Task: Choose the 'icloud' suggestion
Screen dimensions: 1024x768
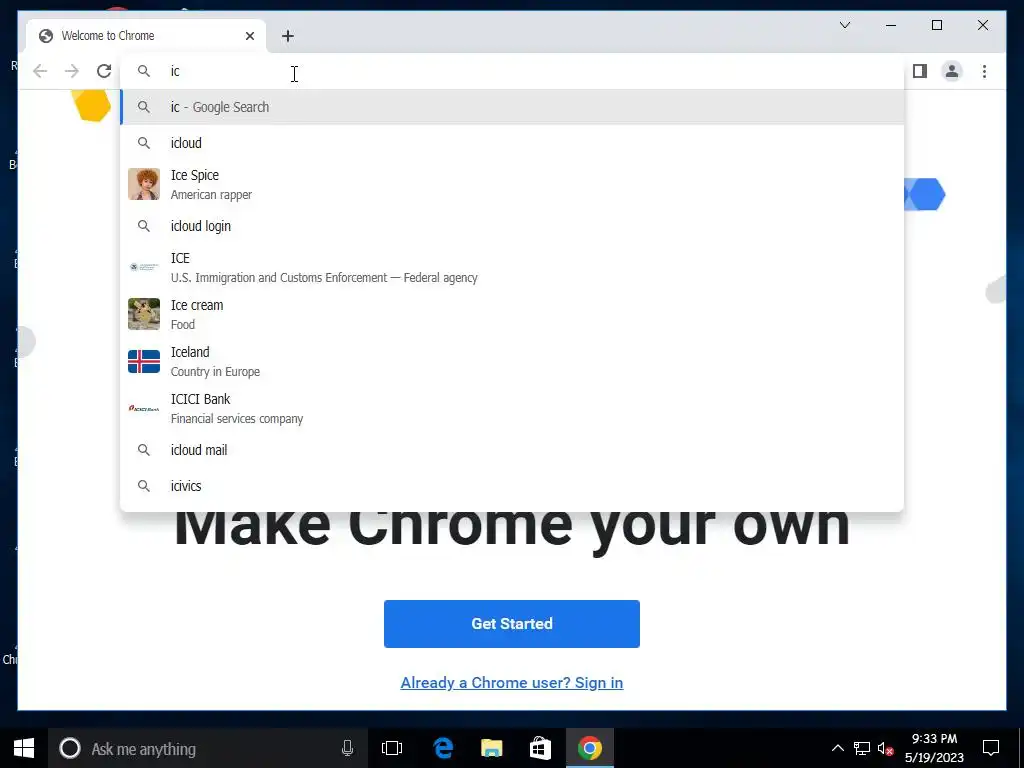Action: tap(513, 143)
